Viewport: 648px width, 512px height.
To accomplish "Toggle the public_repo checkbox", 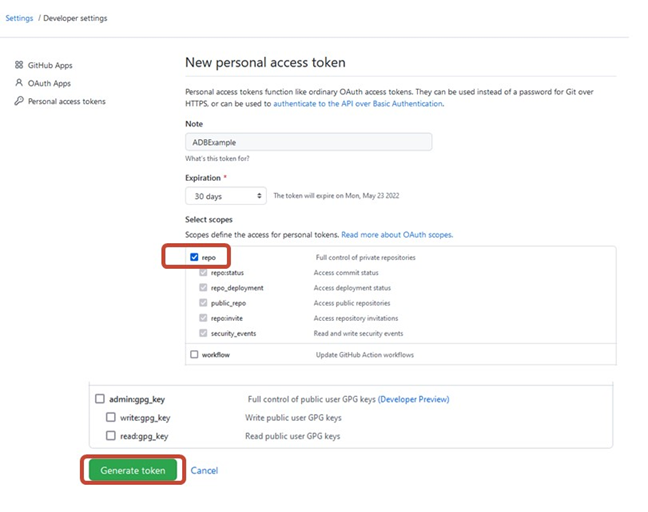I will (204, 302).
